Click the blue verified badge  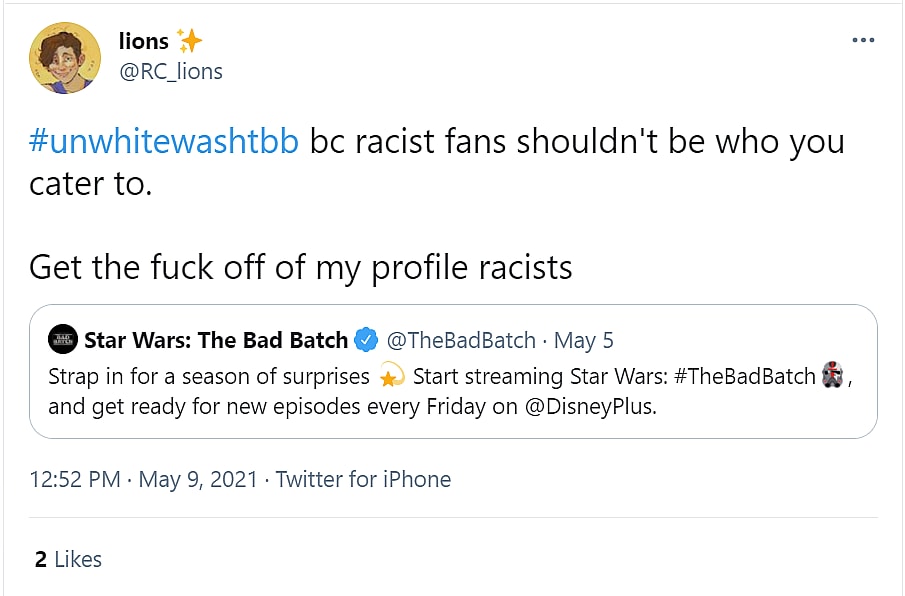tap(366, 340)
